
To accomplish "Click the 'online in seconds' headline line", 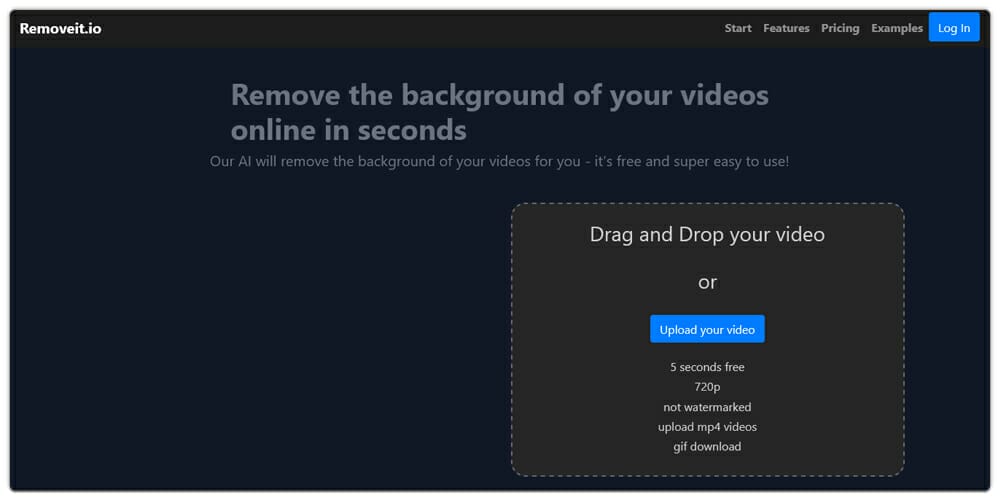I will click(x=348, y=130).
